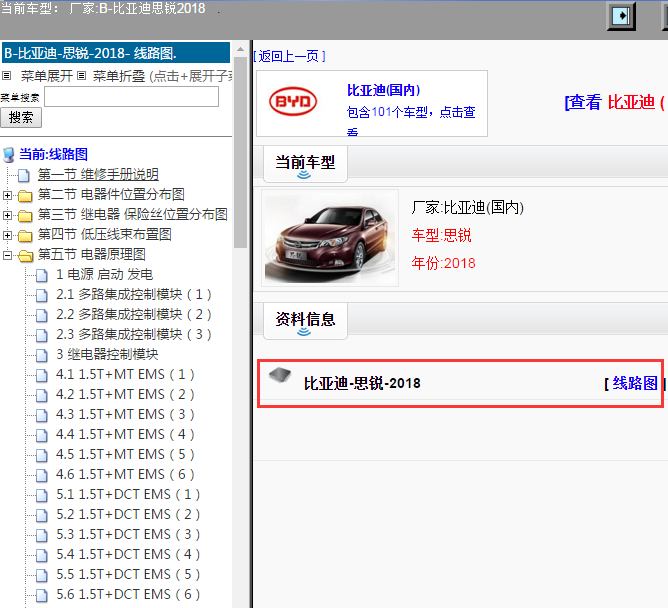The height and width of the screenshot is (608, 668).
Task: Click the BYD brand logo
Action: click(x=293, y=101)
